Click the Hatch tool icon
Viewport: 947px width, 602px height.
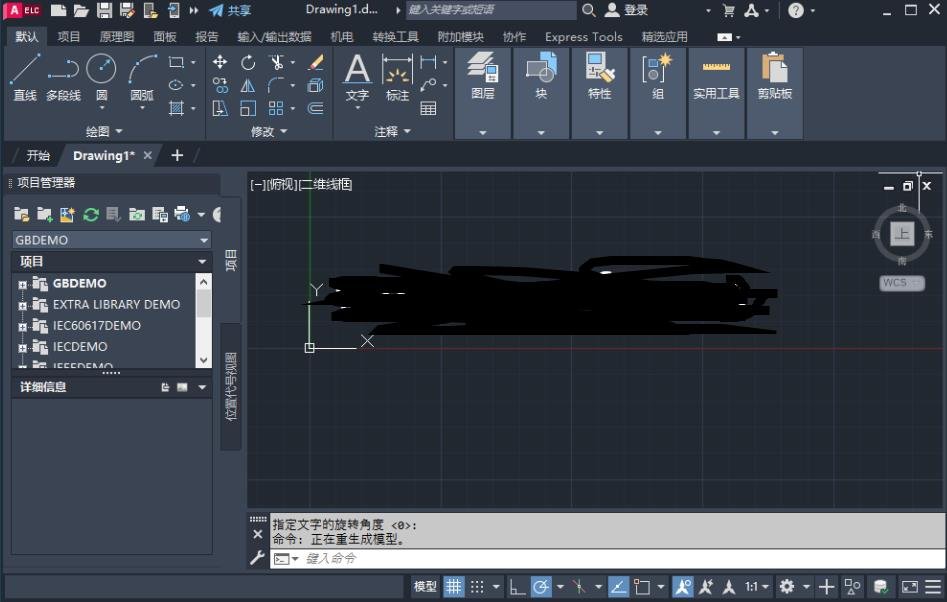pyautogui.click(x=176, y=108)
